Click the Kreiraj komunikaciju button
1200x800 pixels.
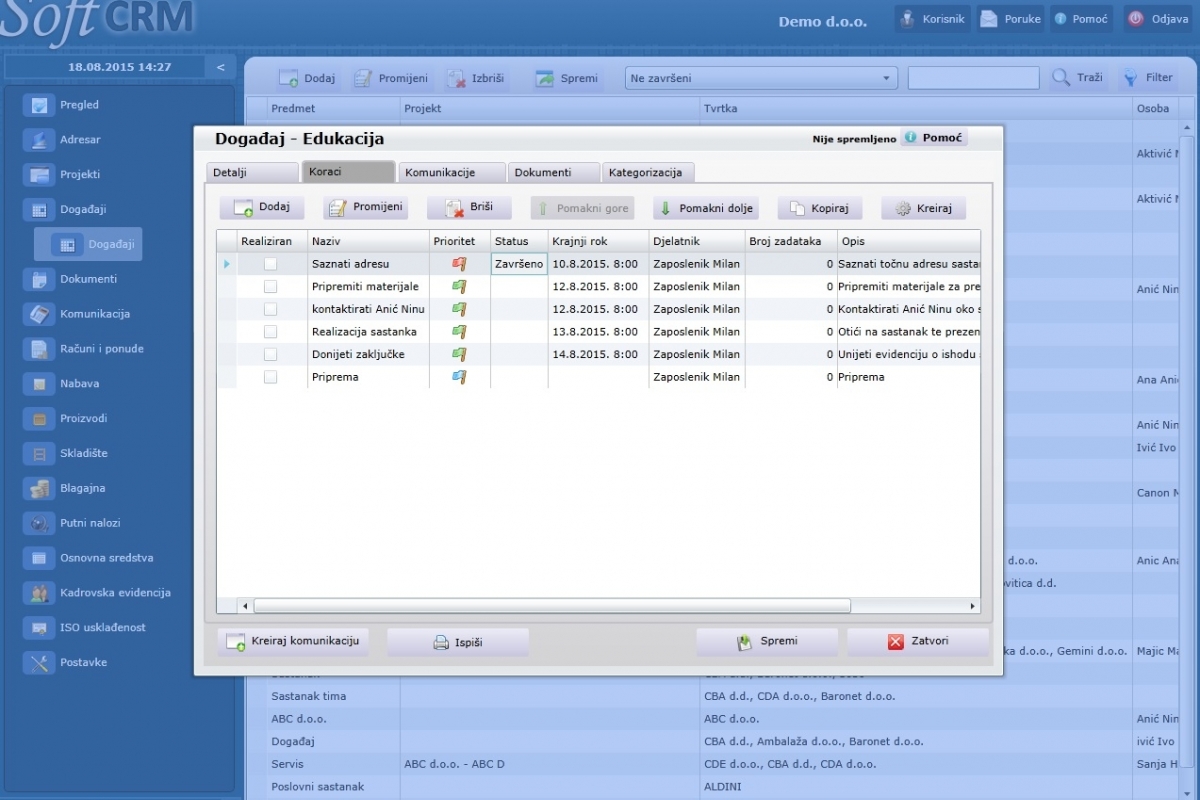[x=293, y=641]
